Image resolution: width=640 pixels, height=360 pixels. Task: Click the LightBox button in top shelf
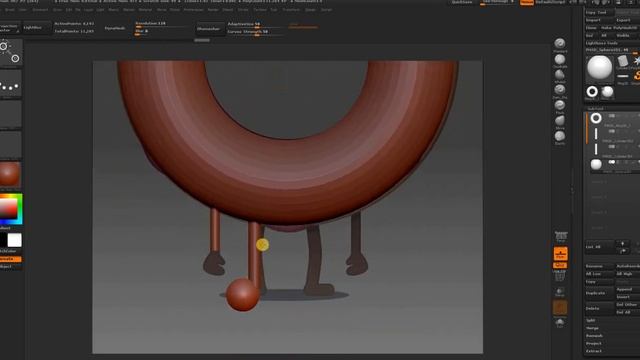[36, 28]
